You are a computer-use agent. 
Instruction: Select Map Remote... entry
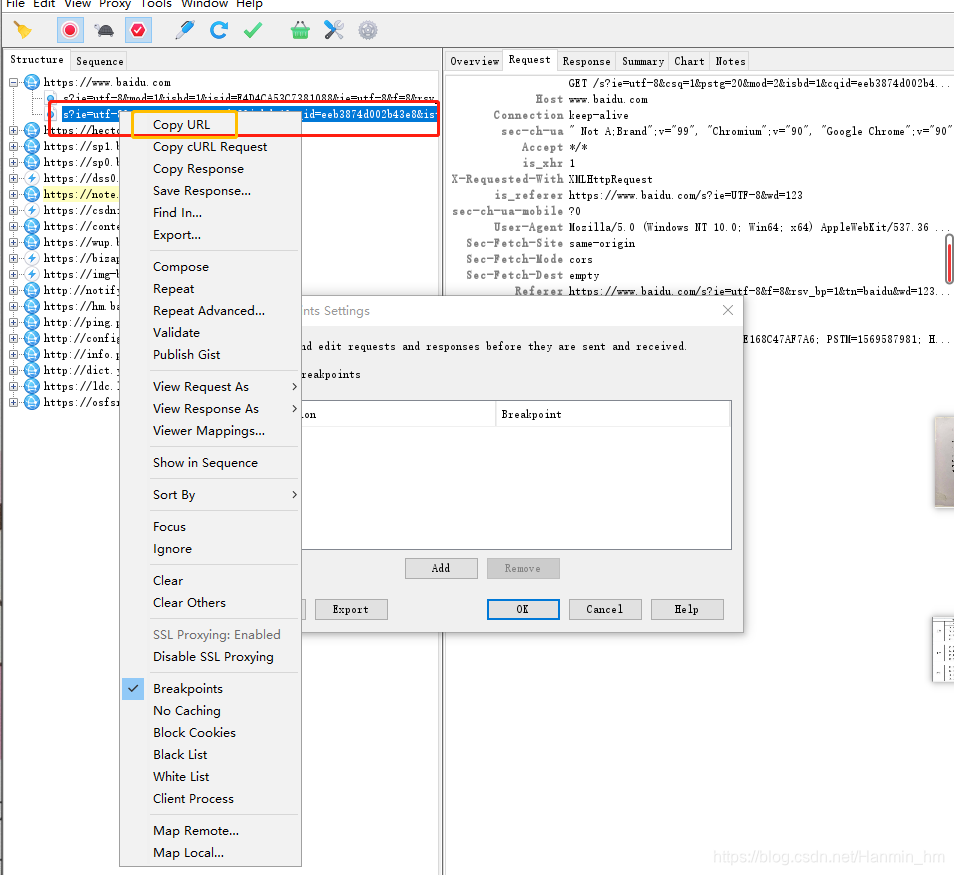196,831
